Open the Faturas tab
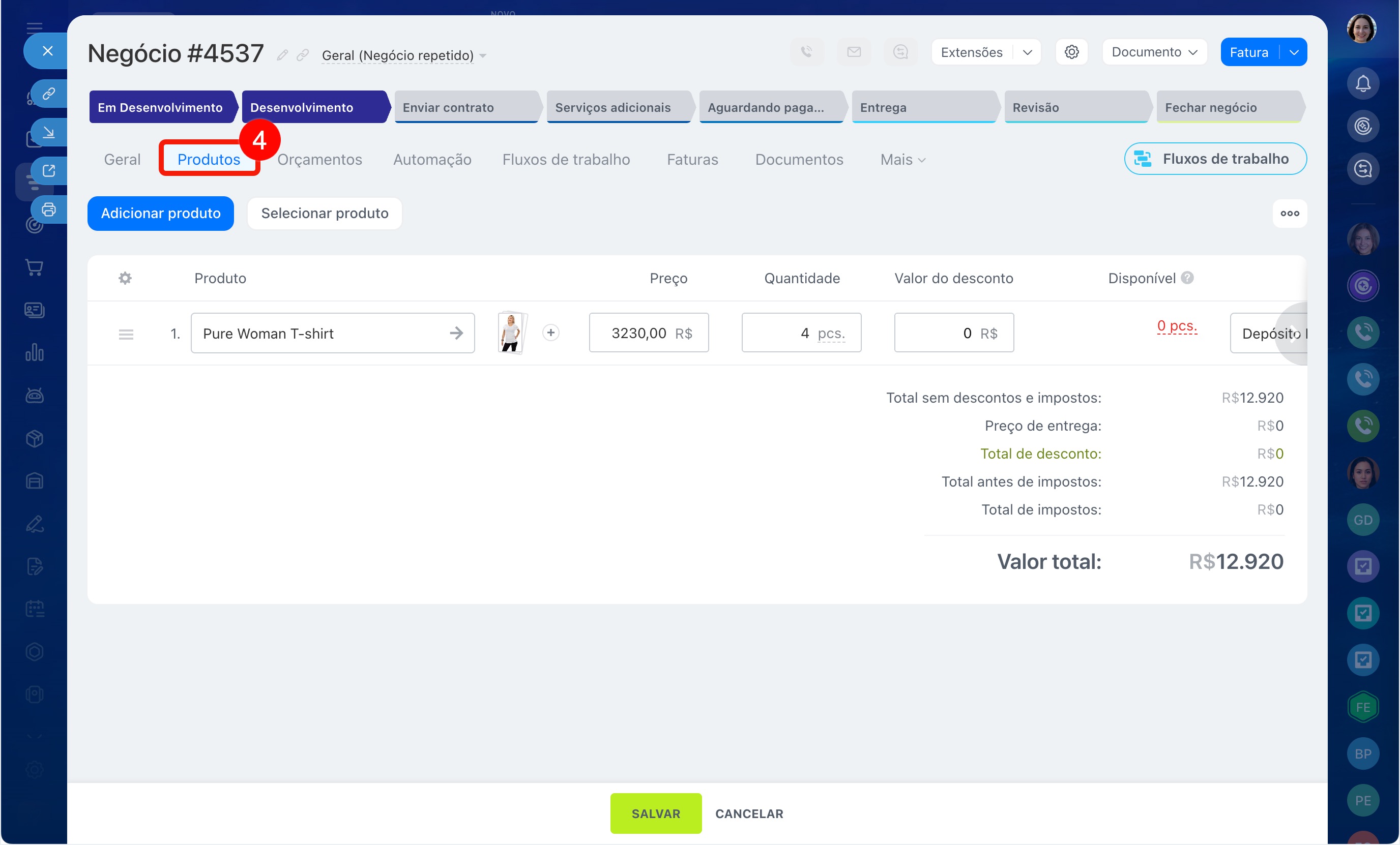The height and width of the screenshot is (845, 1400). tap(692, 160)
